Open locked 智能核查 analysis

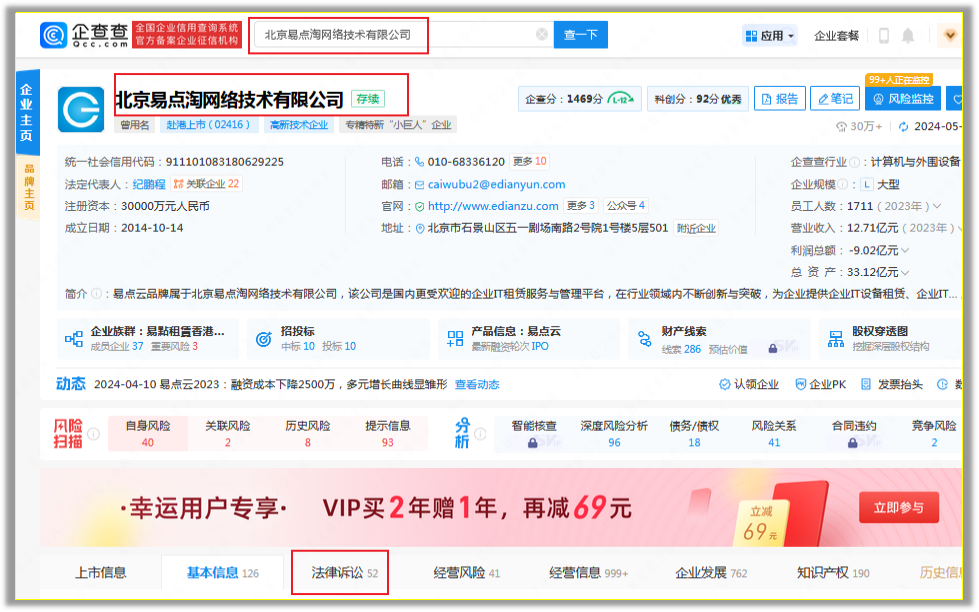[x=534, y=433]
